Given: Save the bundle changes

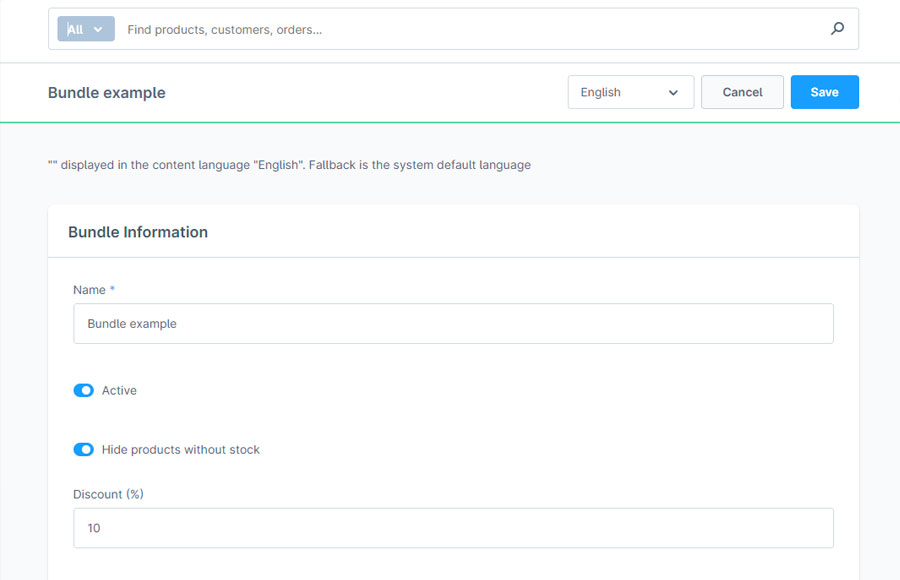Looking at the screenshot, I should point(824,92).
